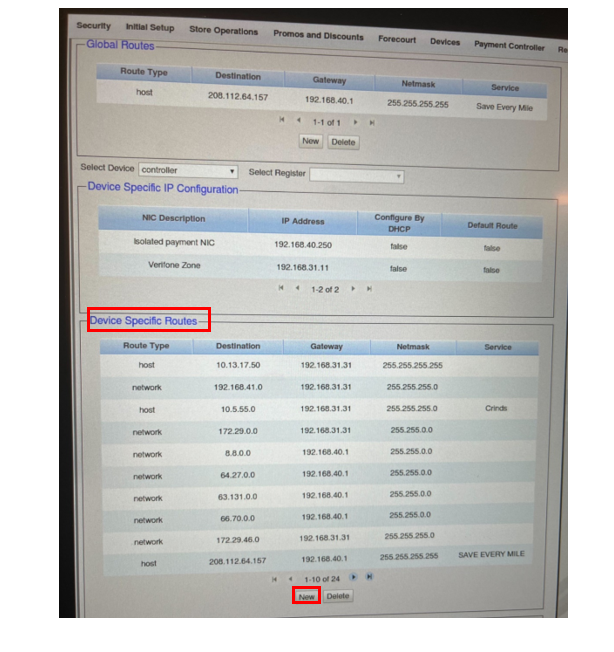
Task: Open the Payment Controller tab
Action: click(509, 46)
